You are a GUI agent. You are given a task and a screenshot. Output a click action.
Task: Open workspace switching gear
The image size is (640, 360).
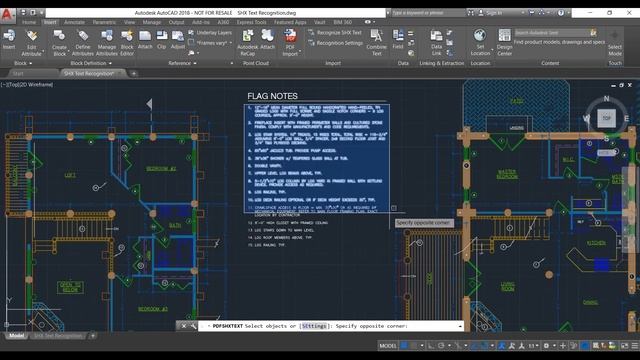(546, 346)
